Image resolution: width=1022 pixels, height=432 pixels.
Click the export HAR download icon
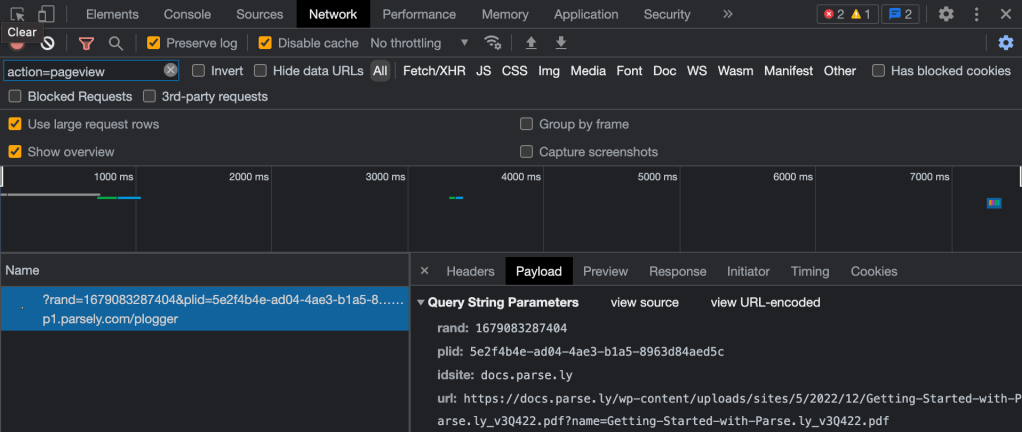pos(561,43)
